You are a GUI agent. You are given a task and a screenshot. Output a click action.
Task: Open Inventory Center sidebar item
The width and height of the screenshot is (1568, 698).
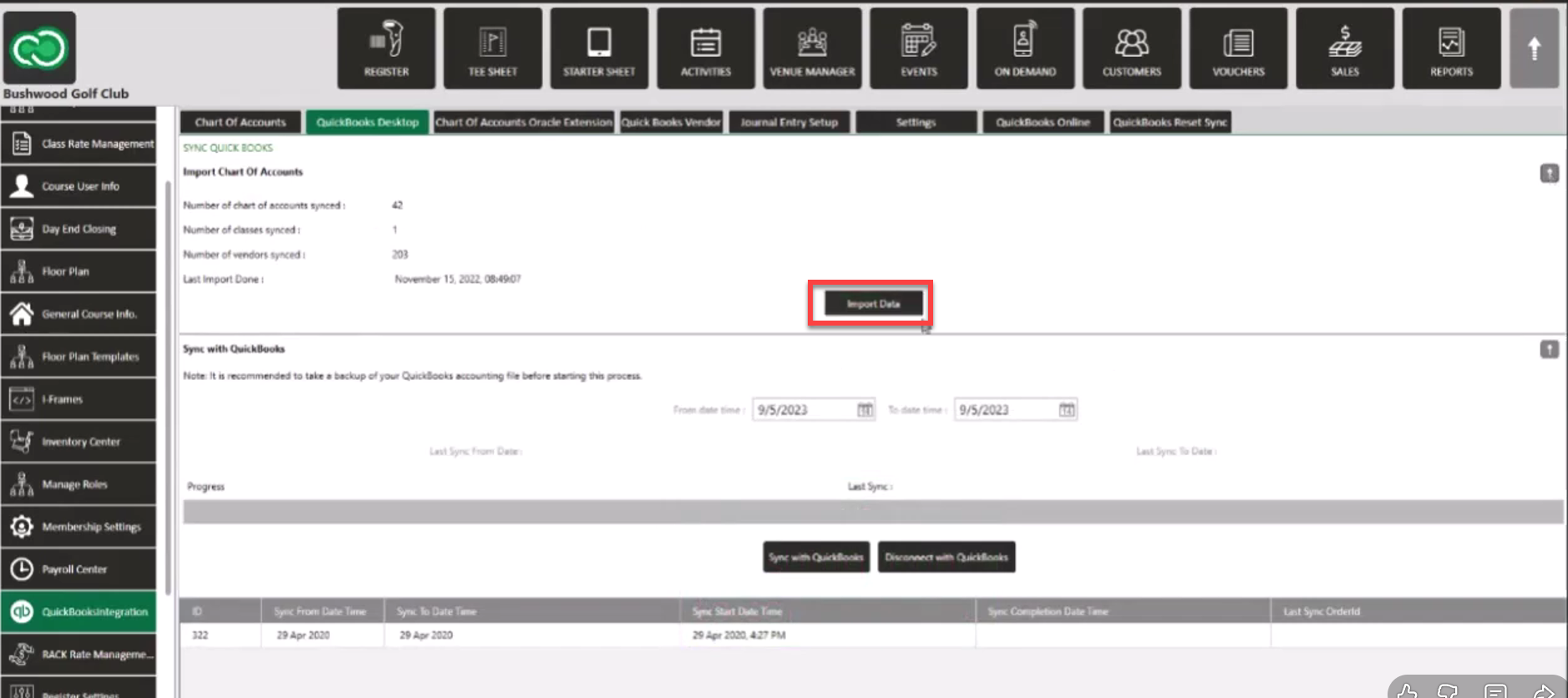79,442
